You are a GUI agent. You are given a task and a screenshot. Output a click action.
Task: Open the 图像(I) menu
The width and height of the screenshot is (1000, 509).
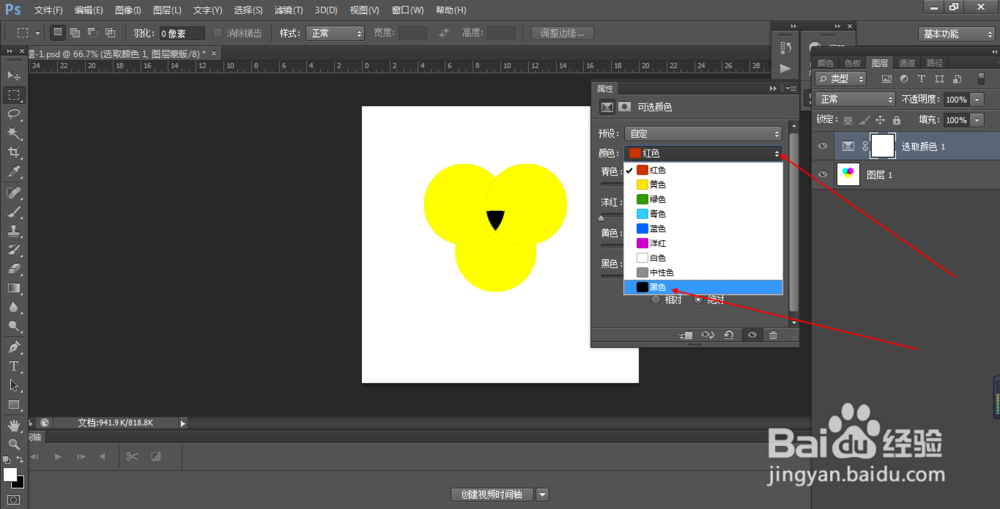[x=128, y=10]
